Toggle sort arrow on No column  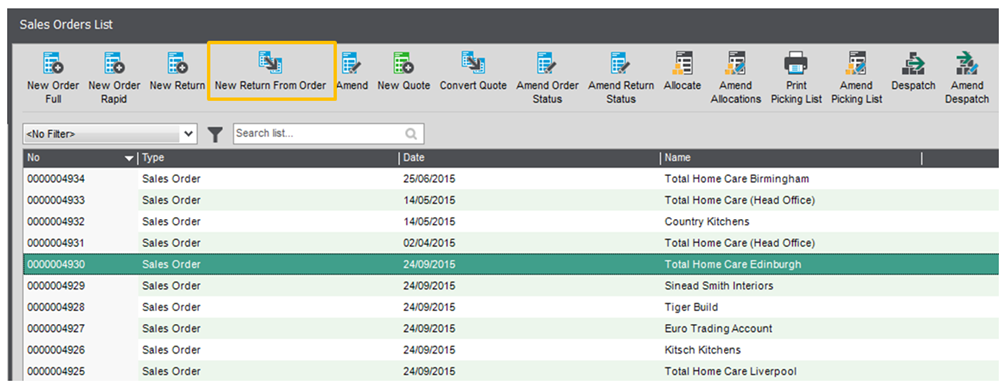tap(129, 158)
